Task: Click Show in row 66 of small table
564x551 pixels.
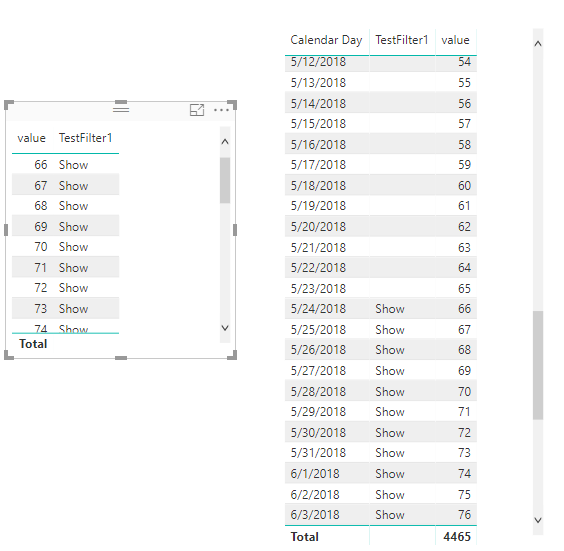Action: point(73,165)
